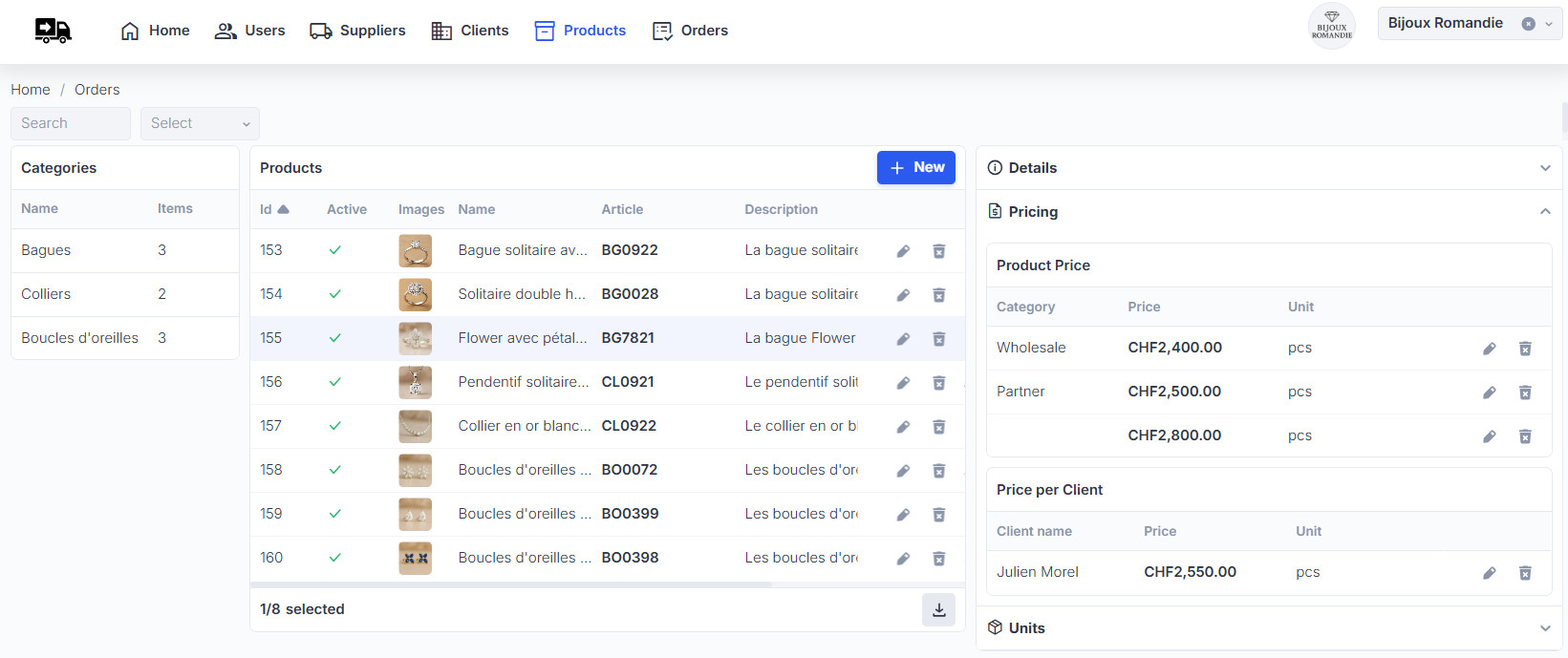Image resolution: width=1568 pixels, height=658 pixels.
Task: Expand the Details section
Action: (1545, 168)
